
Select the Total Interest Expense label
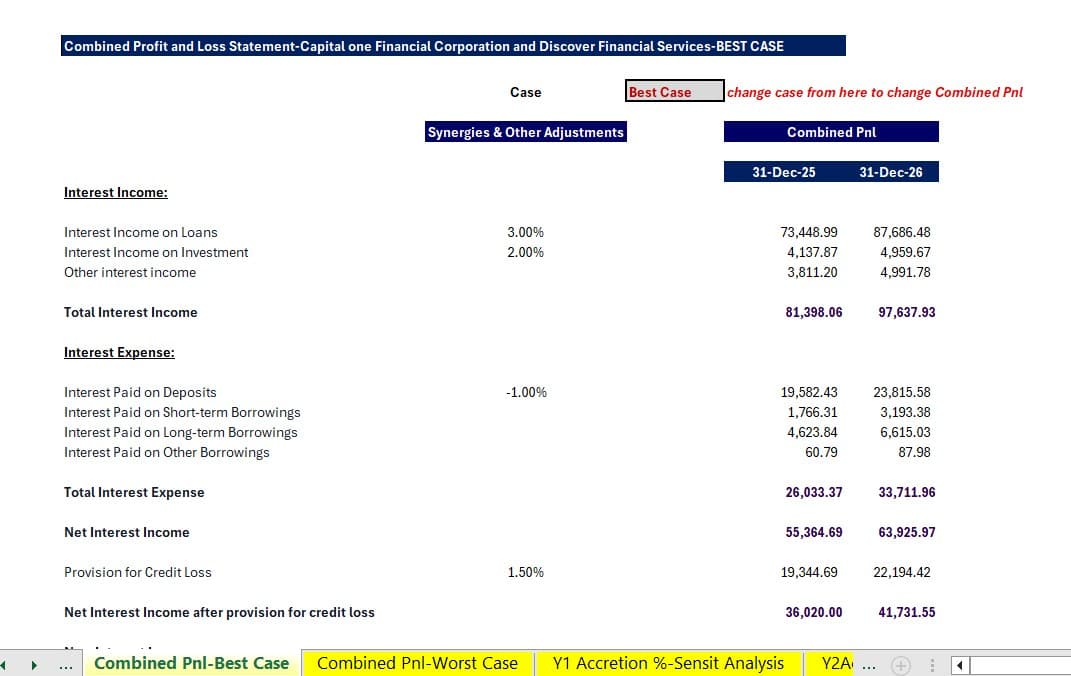point(134,492)
